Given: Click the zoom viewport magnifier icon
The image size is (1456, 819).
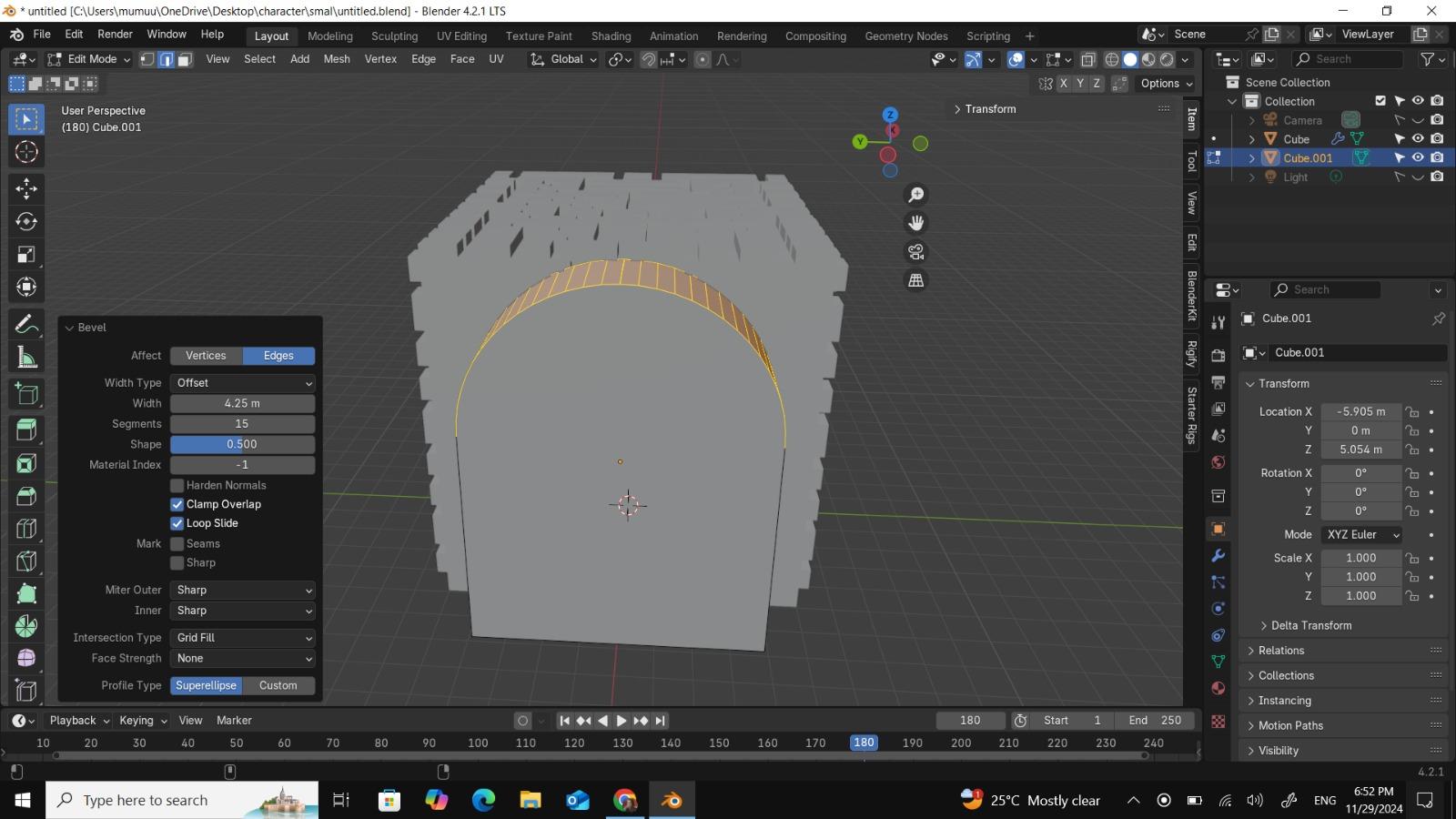Looking at the screenshot, I should (915, 195).
